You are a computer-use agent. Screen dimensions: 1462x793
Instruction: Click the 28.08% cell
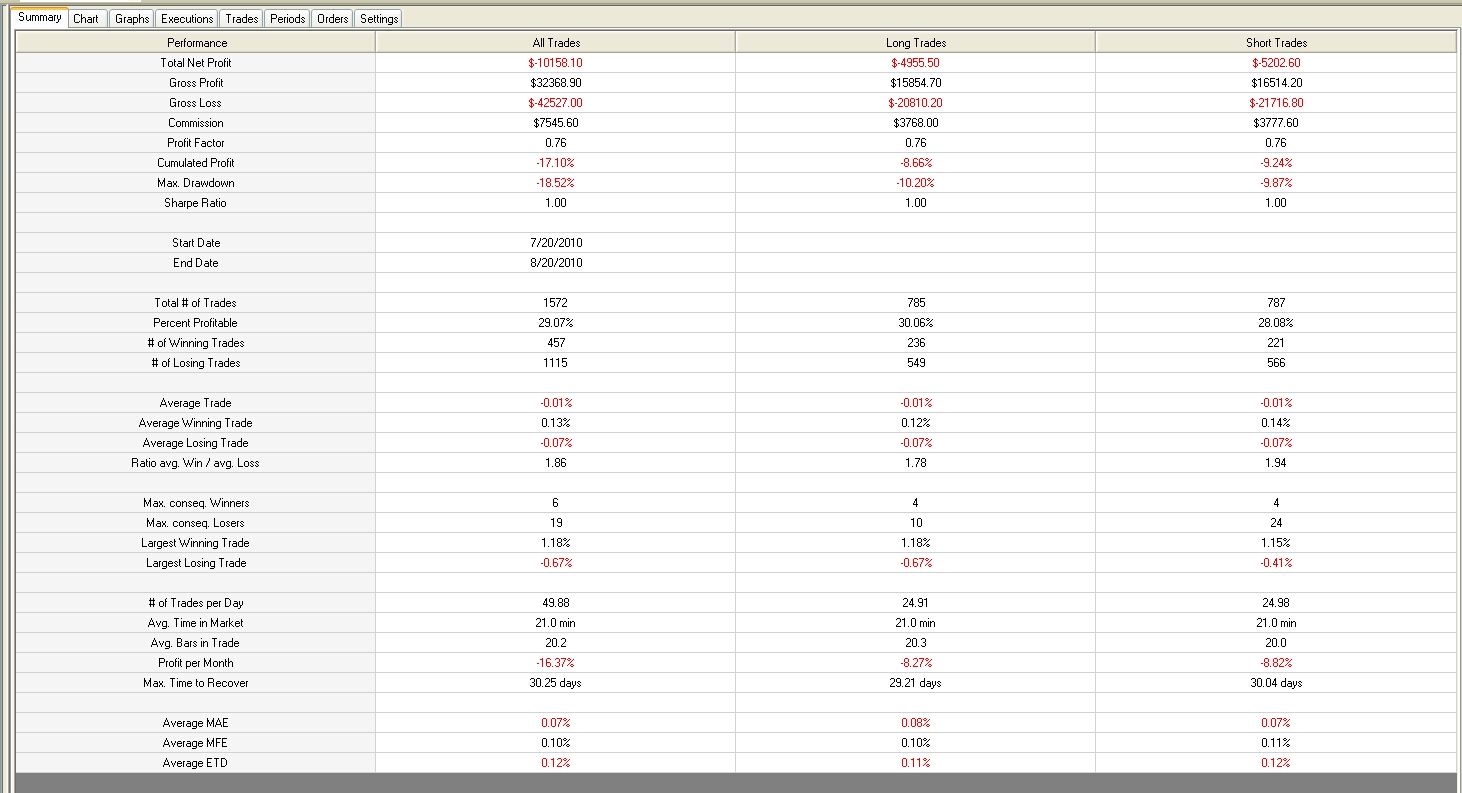pos(1276,323)
